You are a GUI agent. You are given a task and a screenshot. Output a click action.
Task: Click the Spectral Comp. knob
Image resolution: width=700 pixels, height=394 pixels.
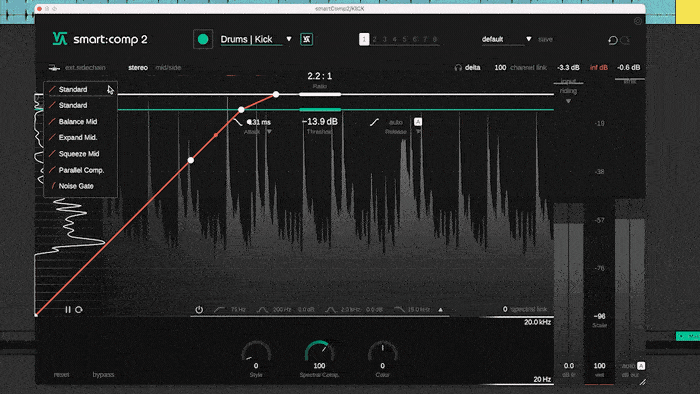coord(319,352)
